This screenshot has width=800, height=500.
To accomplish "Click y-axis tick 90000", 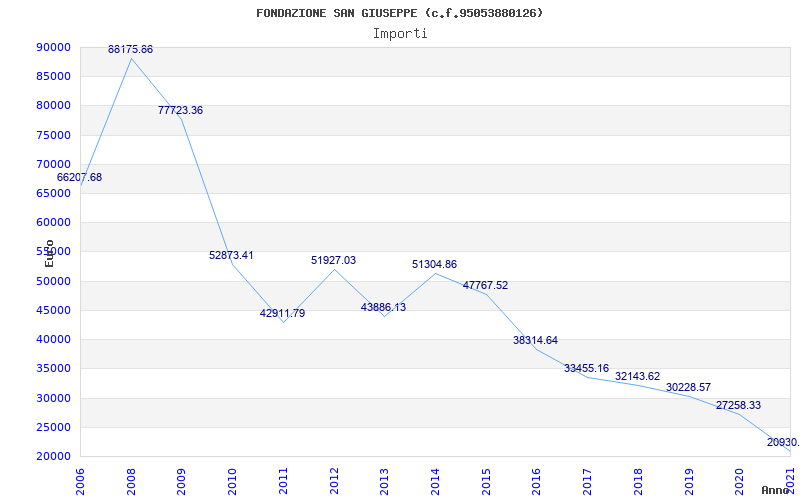I will point(53,47).
